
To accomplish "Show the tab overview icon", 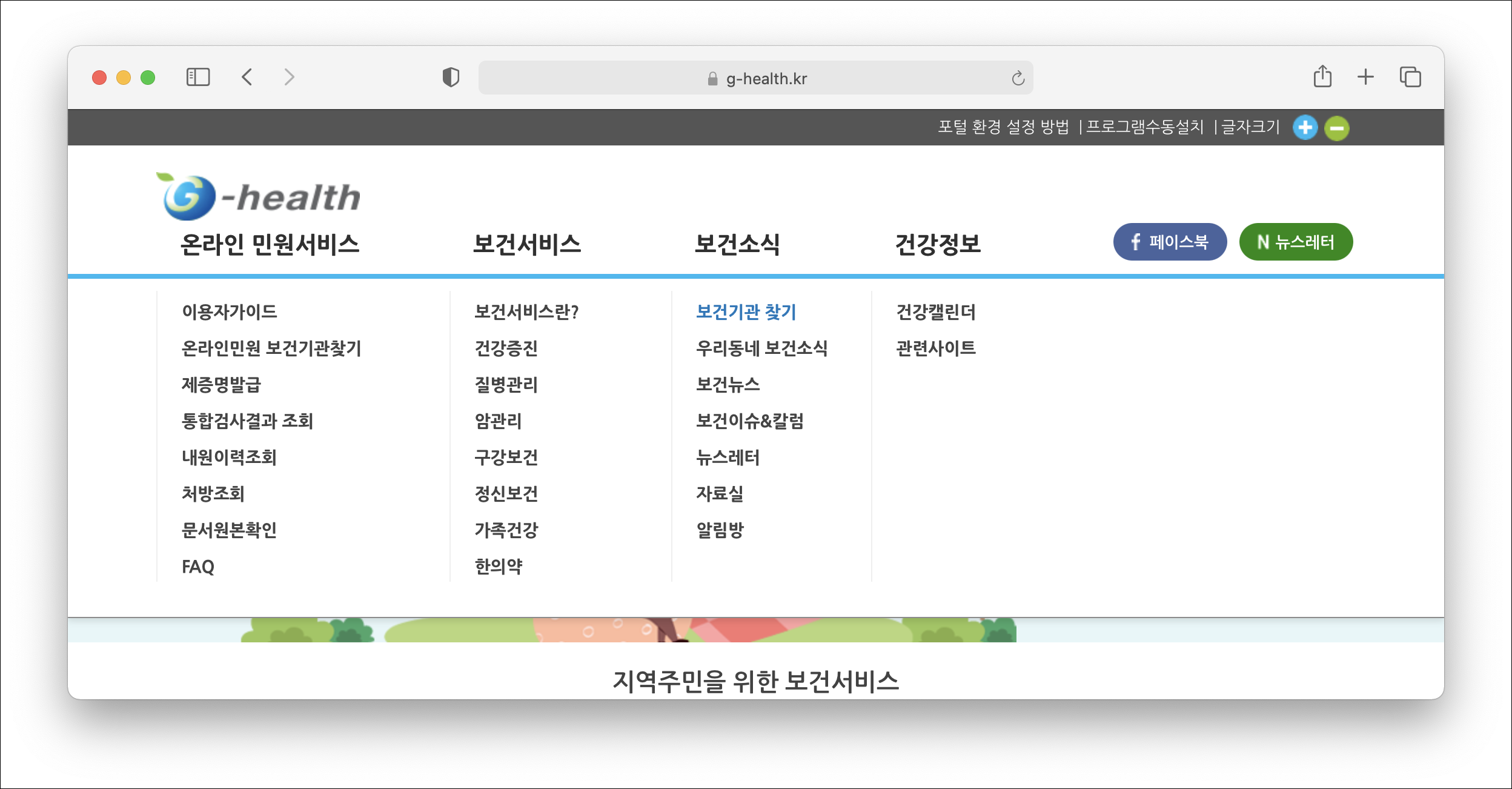I will pyautogui.click(x=1410, y=77).
